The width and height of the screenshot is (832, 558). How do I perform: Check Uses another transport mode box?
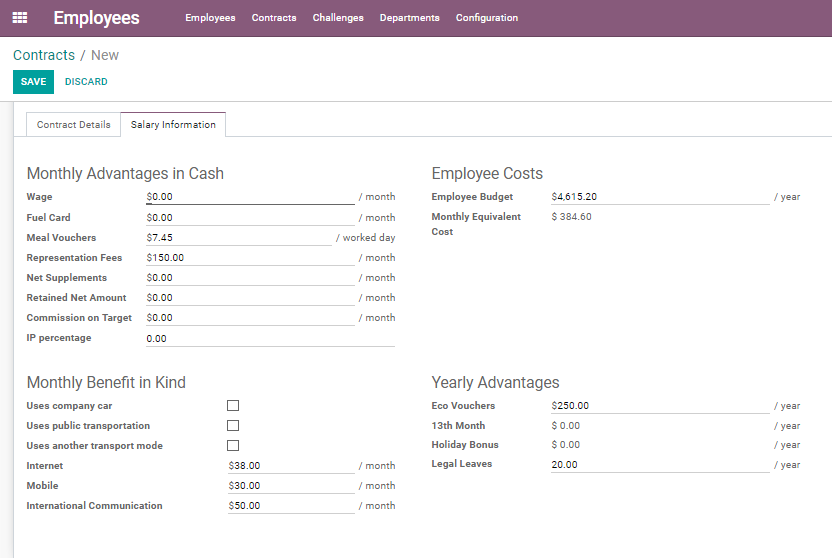(233, 446)
